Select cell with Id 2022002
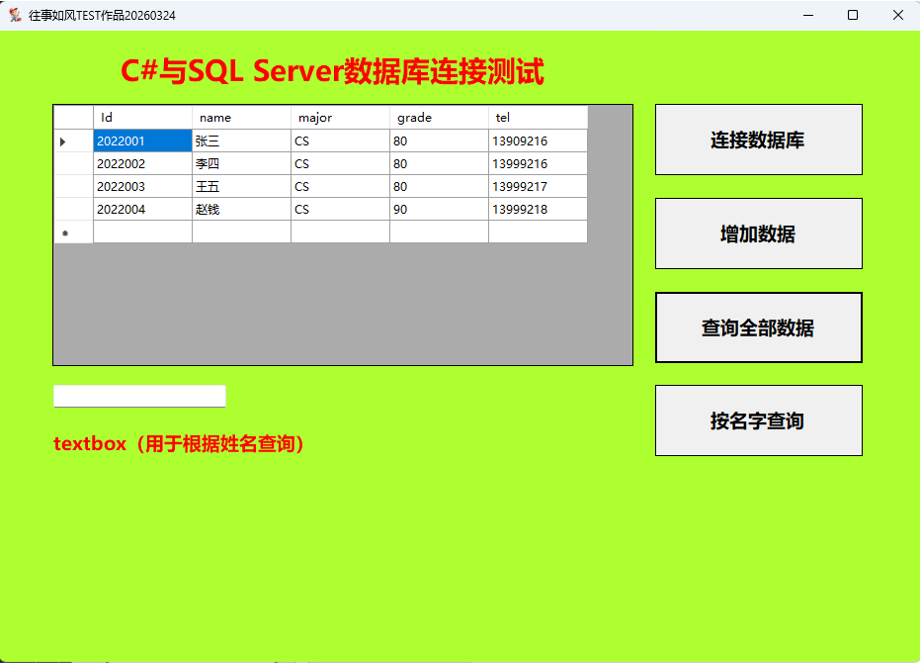 tap(142, 164)
